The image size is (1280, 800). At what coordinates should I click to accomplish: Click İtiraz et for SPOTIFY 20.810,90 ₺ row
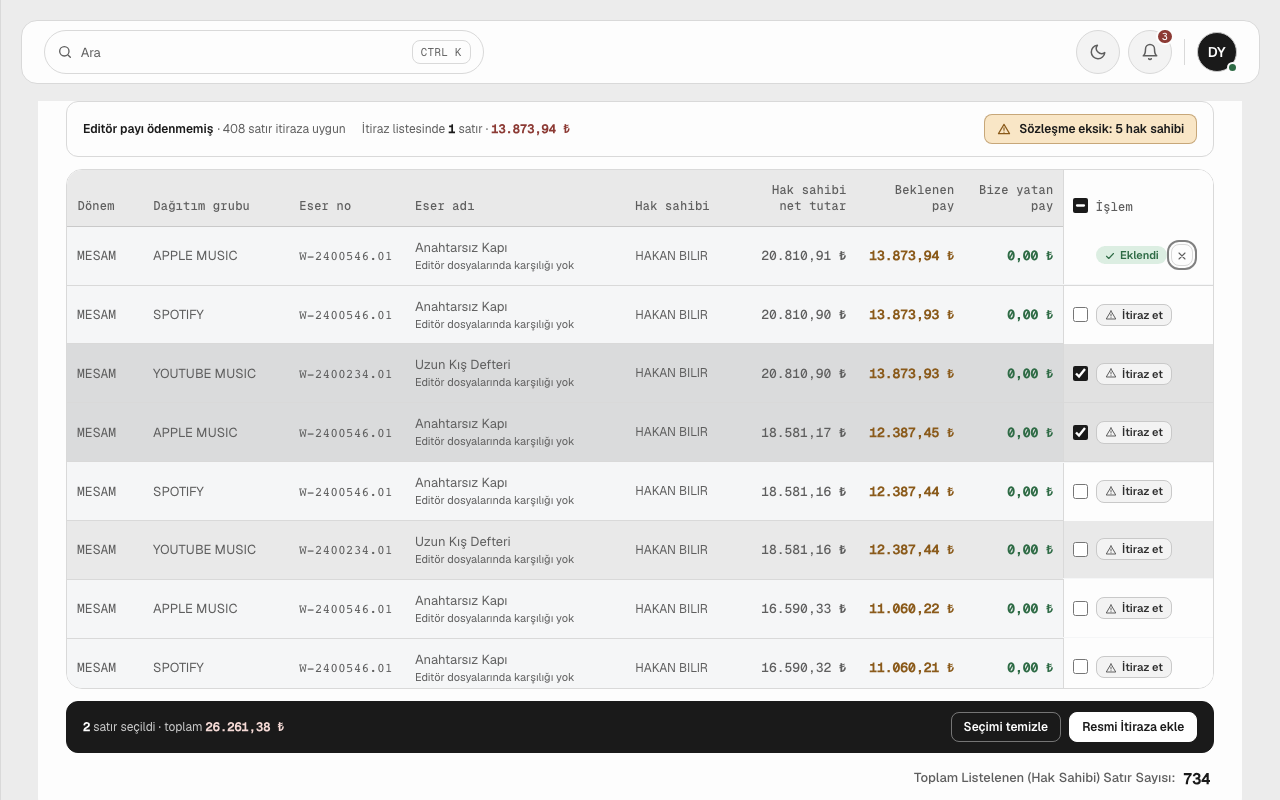pos(1134,315)
